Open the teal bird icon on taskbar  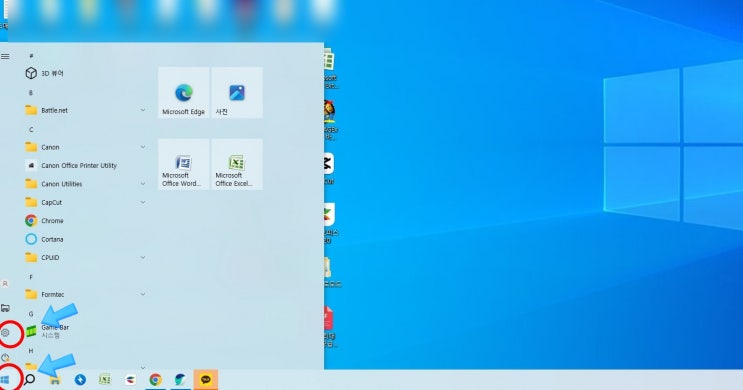[x=180, y=380]
